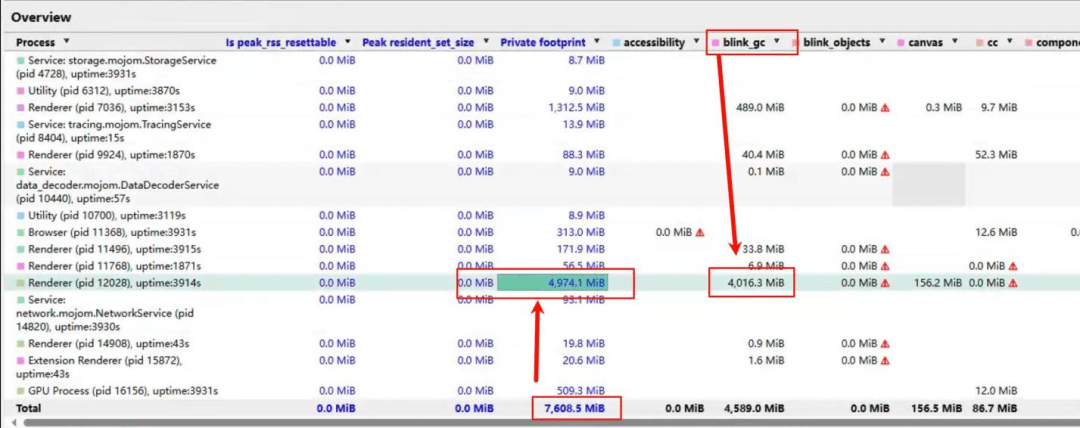Image resolution: width=1080 pixels, height=428 pixels.
Task: Click the Total row label
Action: [x=28, y=408]
